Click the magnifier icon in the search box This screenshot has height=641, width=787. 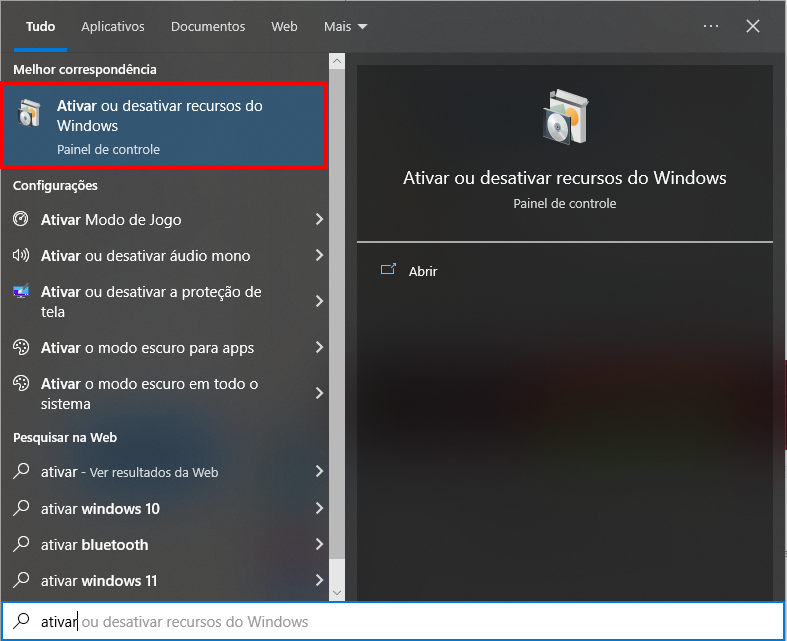(21, 621)
